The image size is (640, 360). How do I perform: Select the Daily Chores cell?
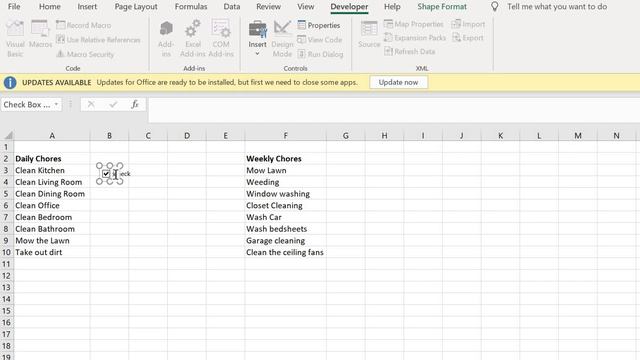click(x=52, y=159)
